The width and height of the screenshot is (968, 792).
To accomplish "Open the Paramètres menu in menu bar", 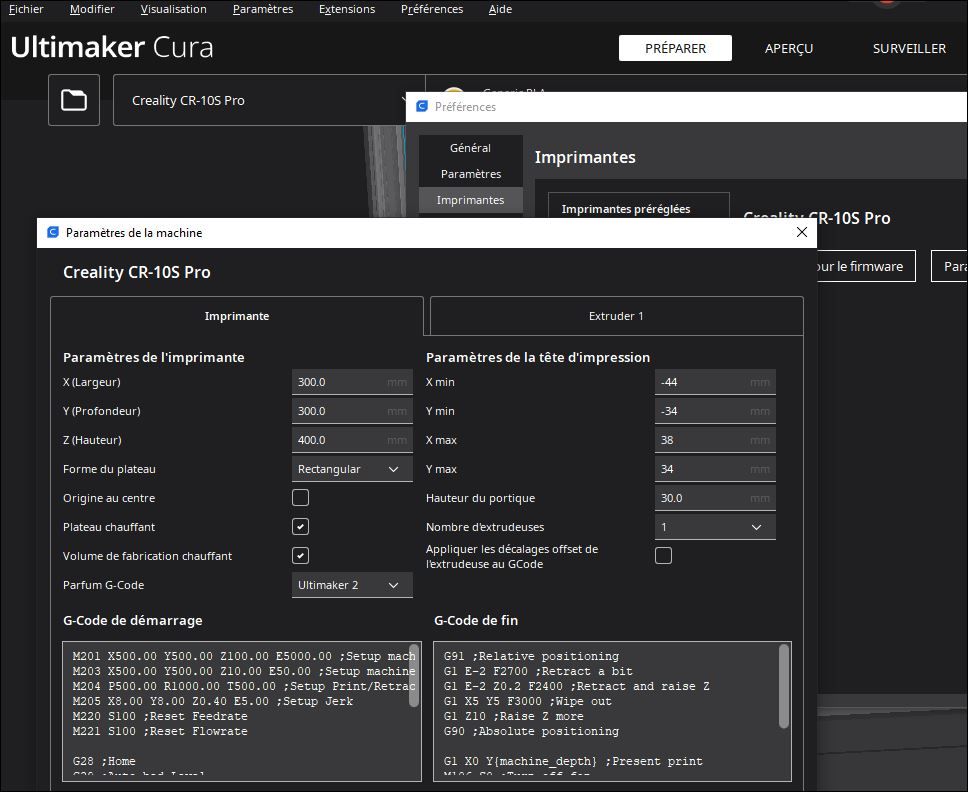I will [263, 9].
